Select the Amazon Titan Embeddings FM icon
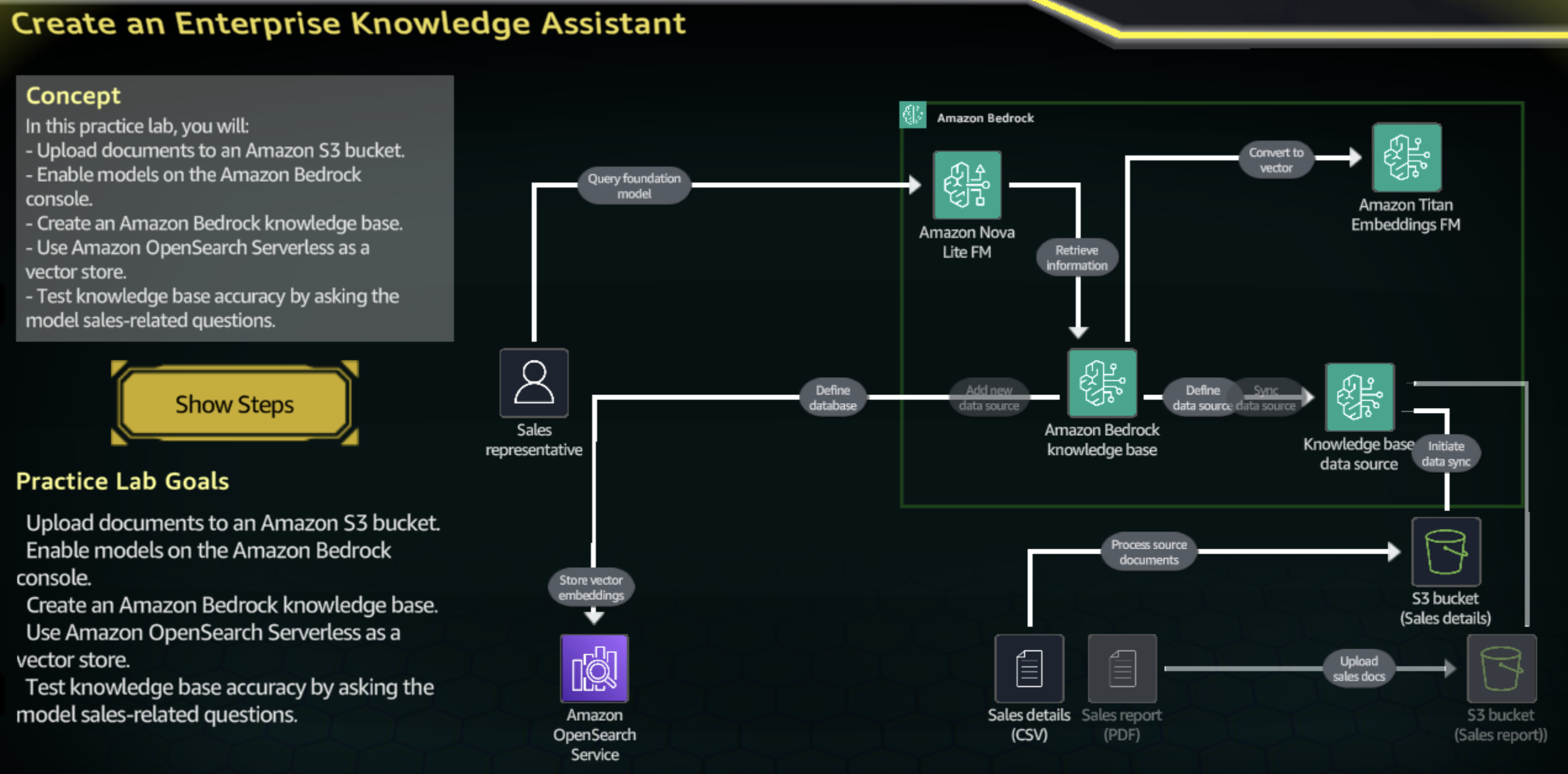The height and width of the screenshot is (774, 1568). 1406,157
